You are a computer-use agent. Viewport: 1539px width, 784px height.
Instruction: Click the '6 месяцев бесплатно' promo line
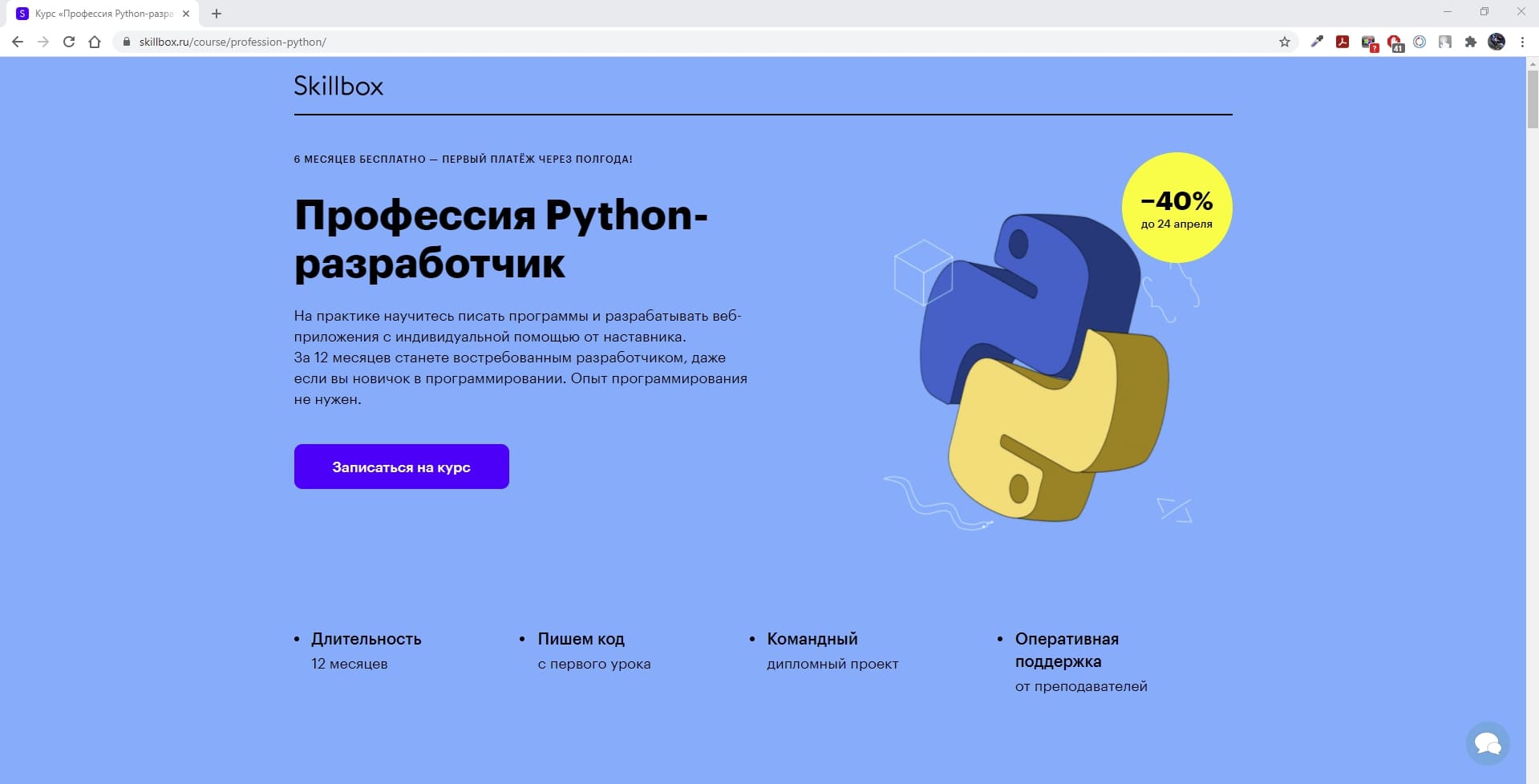pos(463,159)
